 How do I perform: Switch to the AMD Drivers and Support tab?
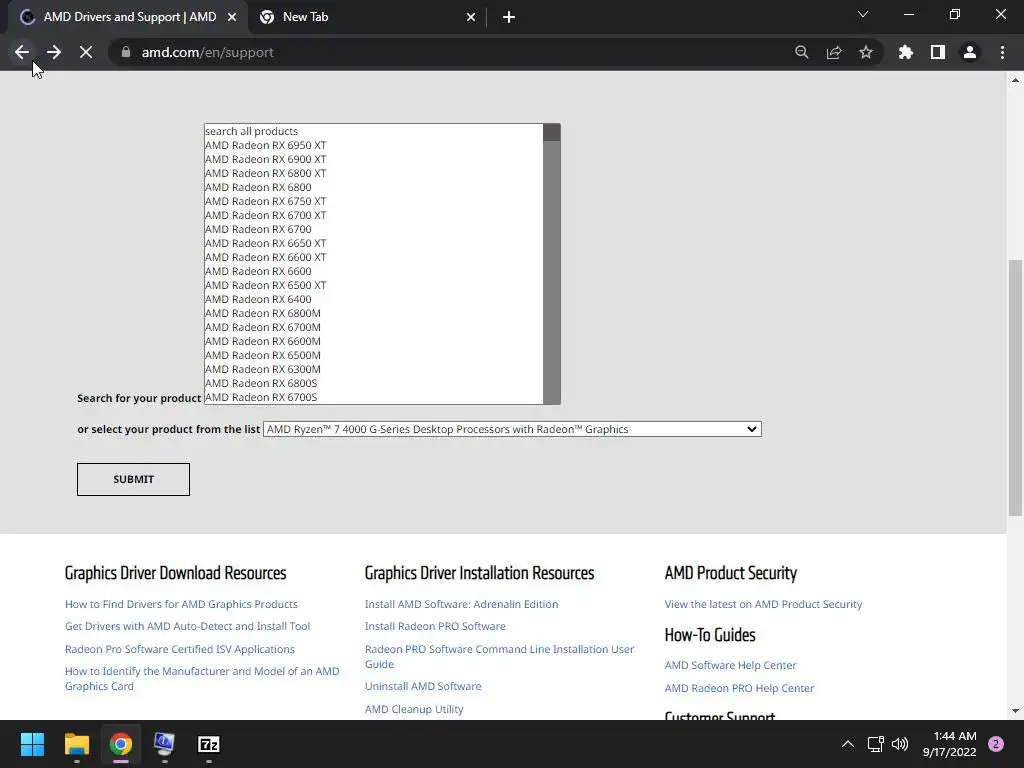click(x=128, y=17)
